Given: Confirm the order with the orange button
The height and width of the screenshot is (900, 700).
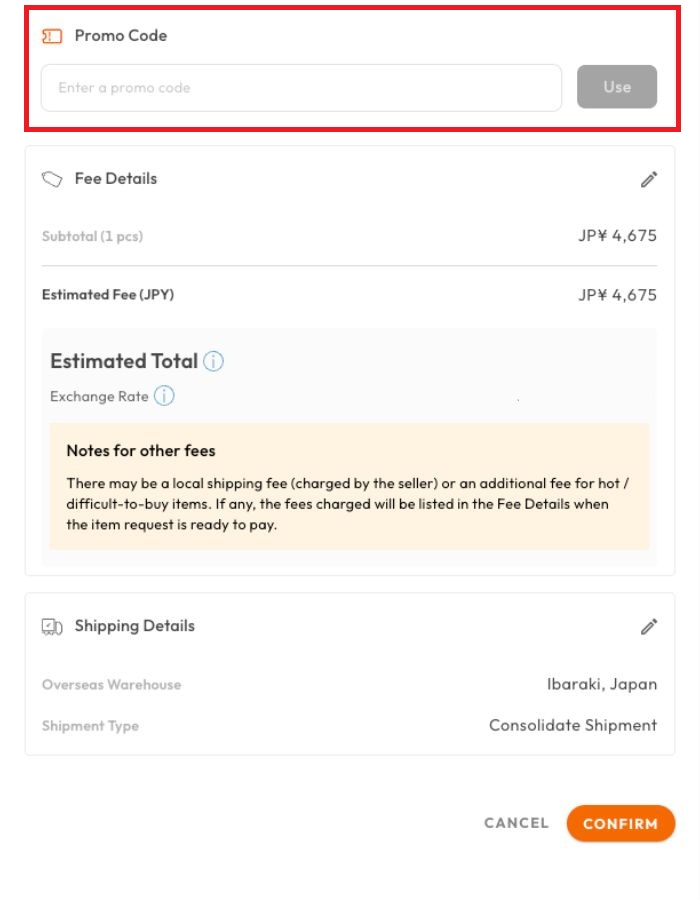Looking at the screenshot, I should point(620,823).
